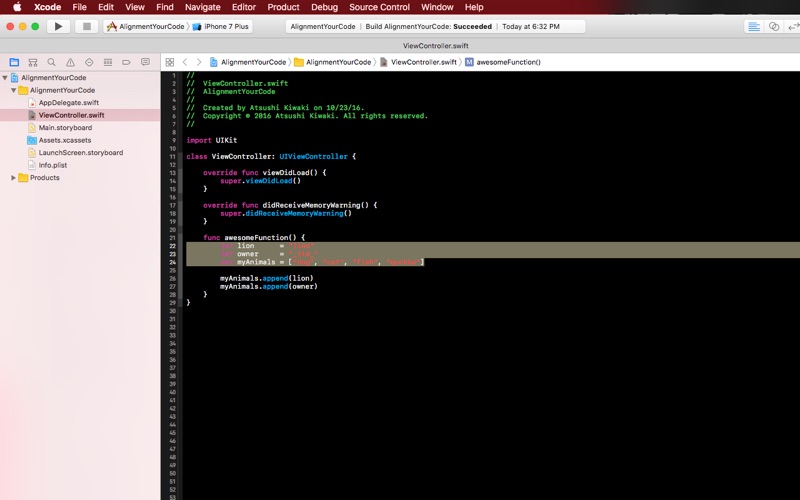Click 'func awesomeFunction()' in the code
The height and width of the screenshot is (500, 800).
click(x=254, y=238)
